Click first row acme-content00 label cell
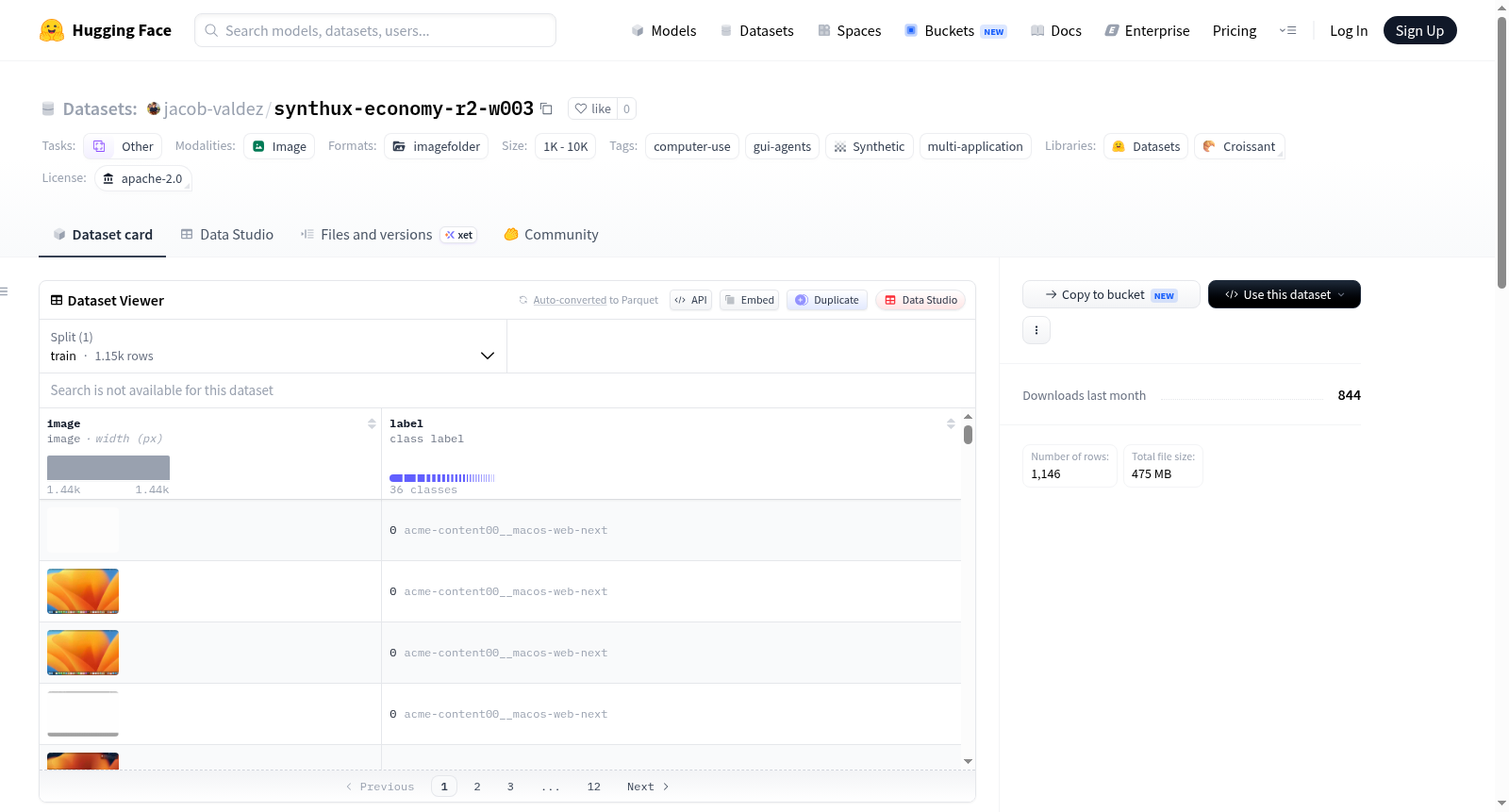The image size is (1509, 812). tap(671, 530)
